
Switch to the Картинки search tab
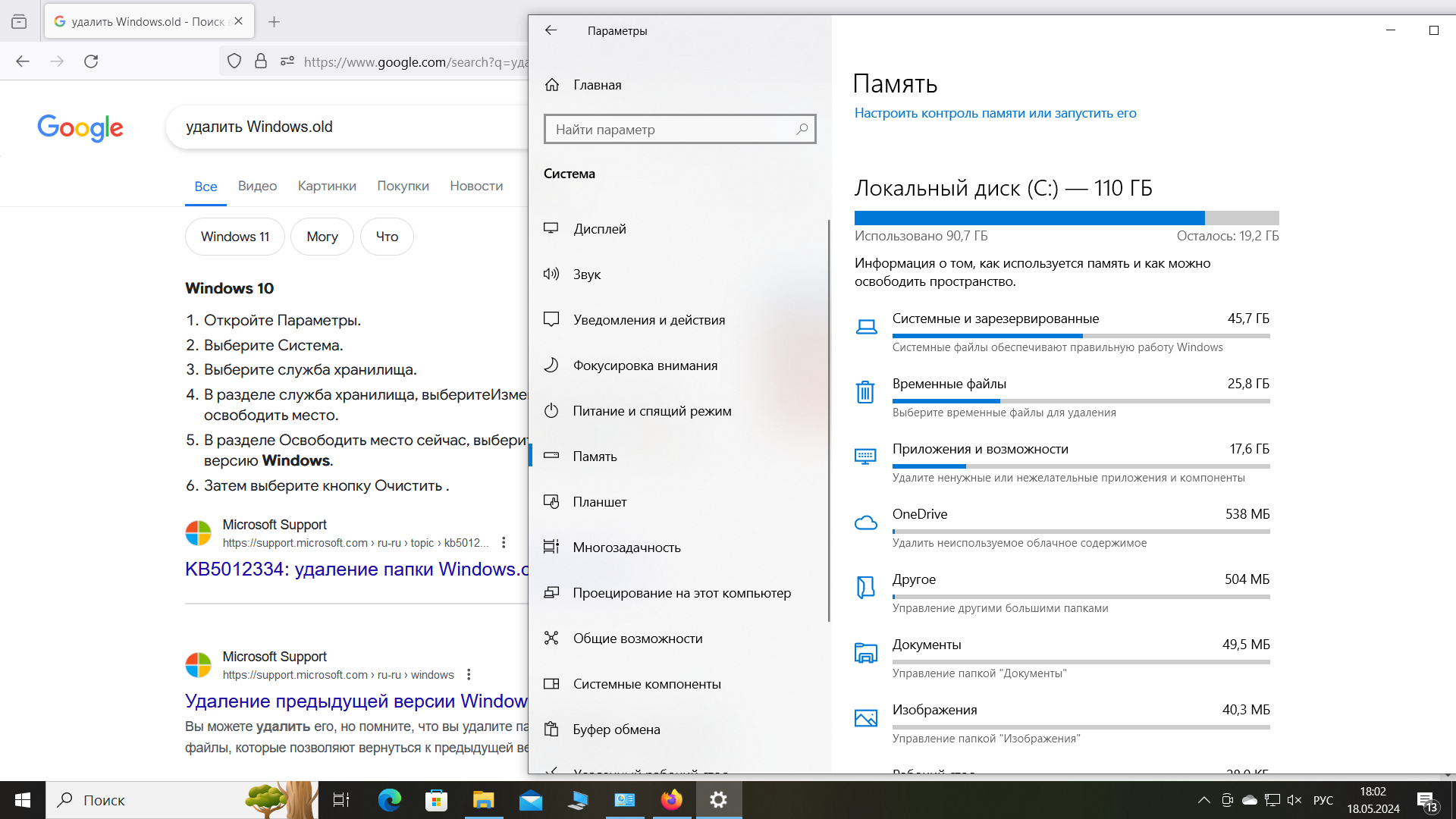point(327,186)
